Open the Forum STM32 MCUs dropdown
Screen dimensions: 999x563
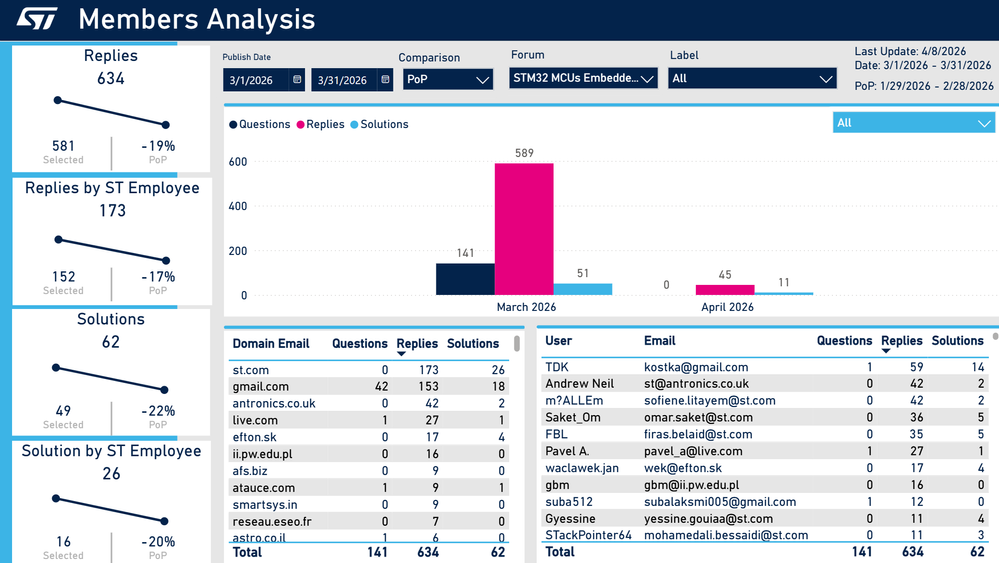coord(583,78)
